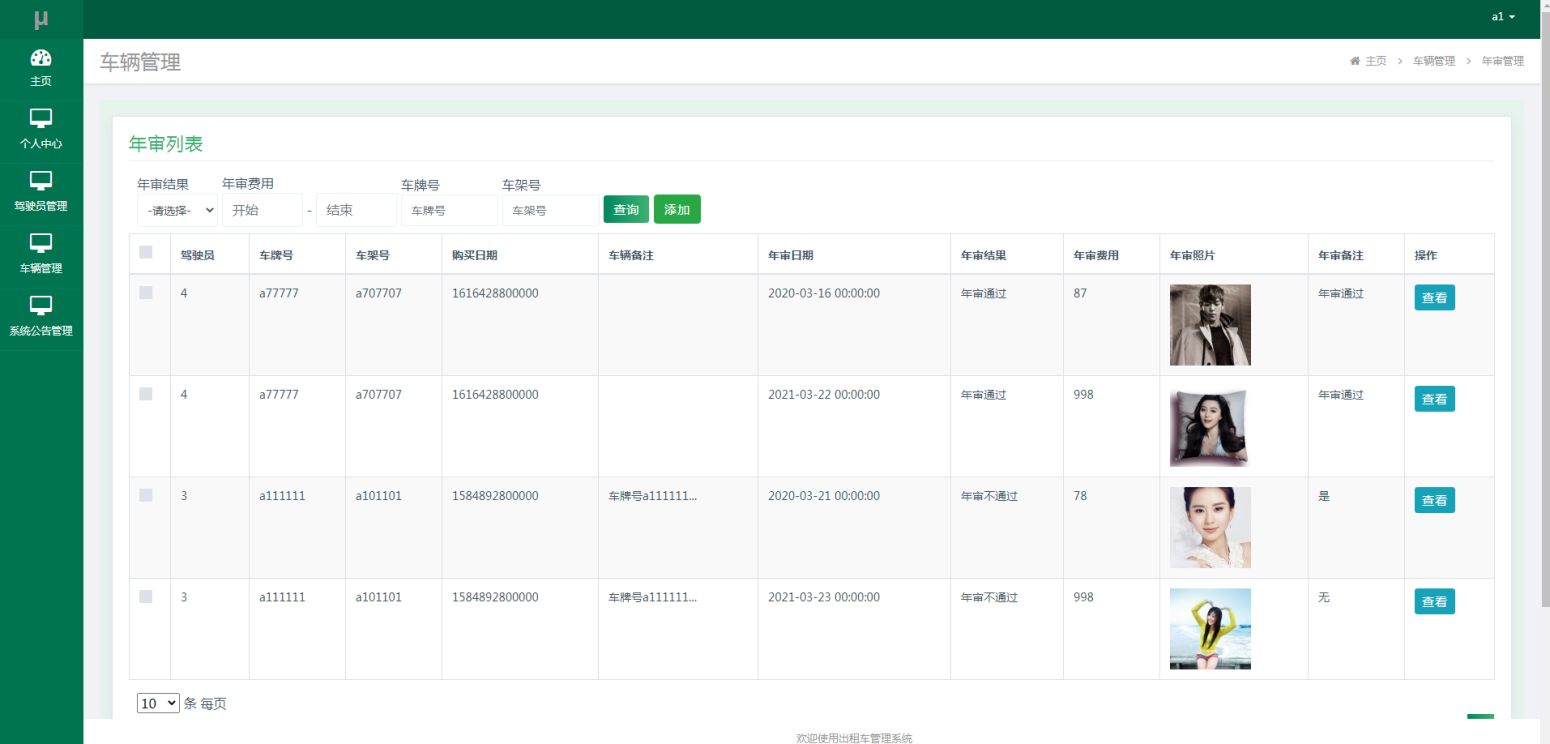Open the 年审照片 thumbnail in 2021-03-23 row
The image size is (1550, 744).
(1210, 628)
